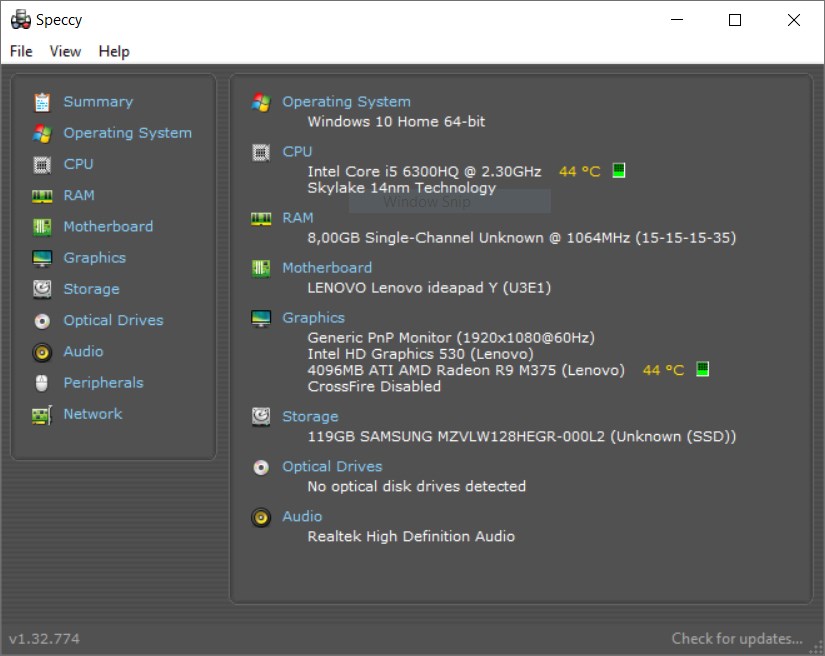Click 'Realtek High Definition Audio' text
Viewport: 825px width, 656px height.
(411, 537)
